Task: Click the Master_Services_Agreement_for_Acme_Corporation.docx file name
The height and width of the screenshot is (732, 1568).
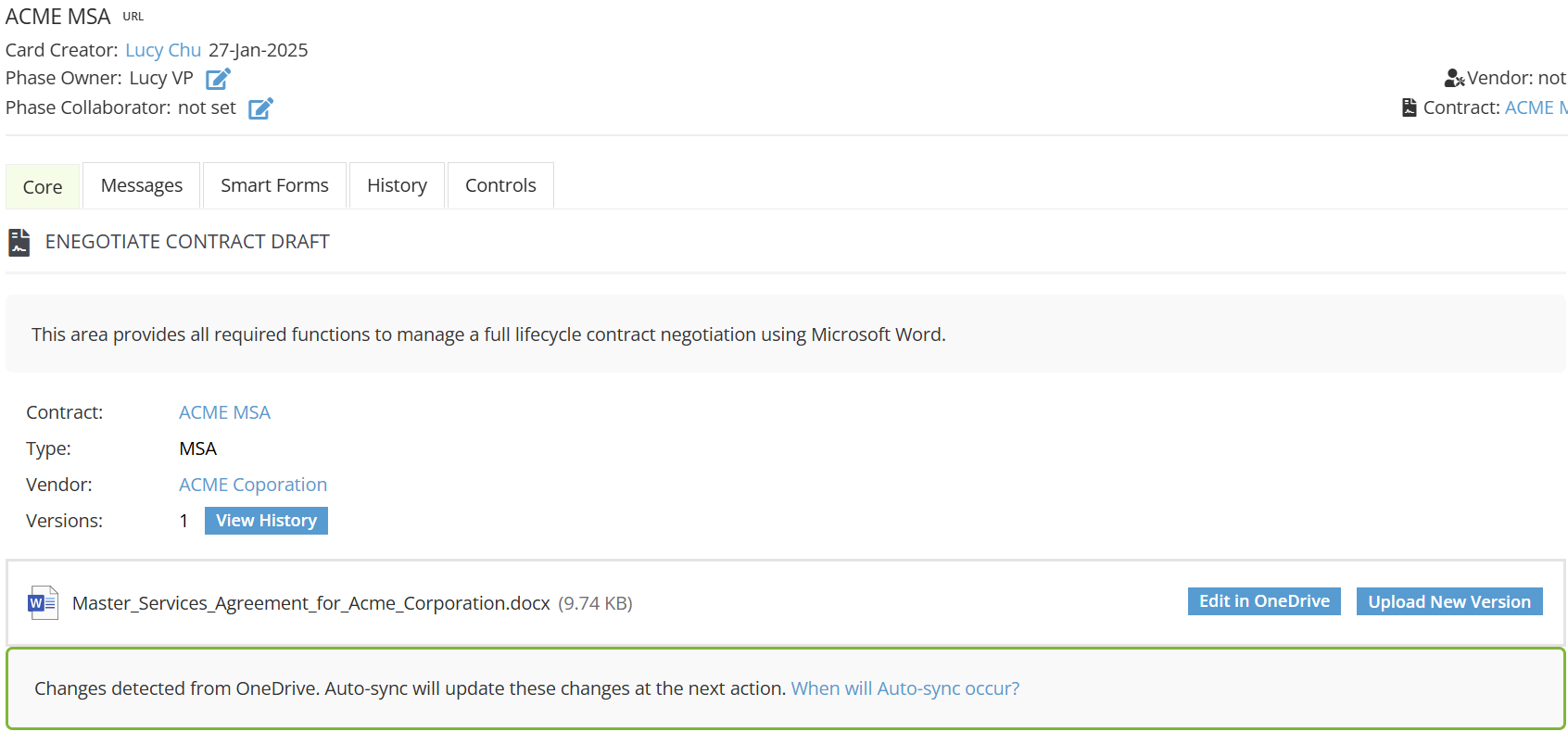Action: pos(311,603)
